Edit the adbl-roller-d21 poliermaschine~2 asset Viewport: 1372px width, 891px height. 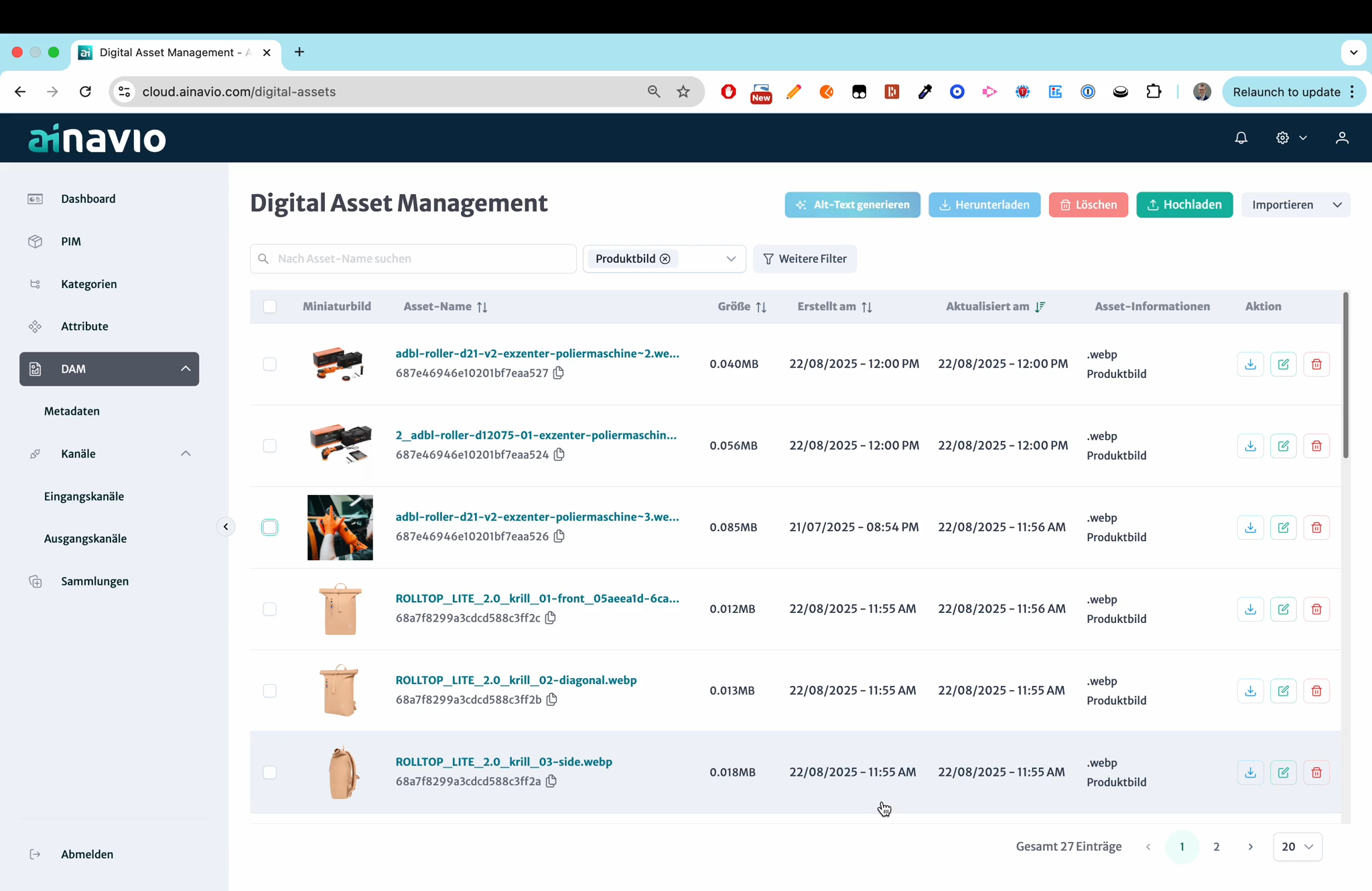[1283, 364]
